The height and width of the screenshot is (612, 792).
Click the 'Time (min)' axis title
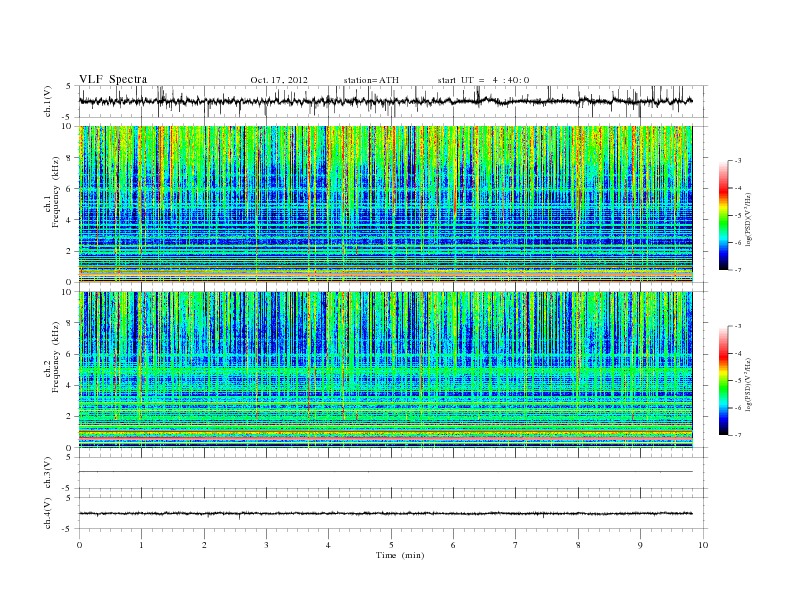tap(400, 555)
